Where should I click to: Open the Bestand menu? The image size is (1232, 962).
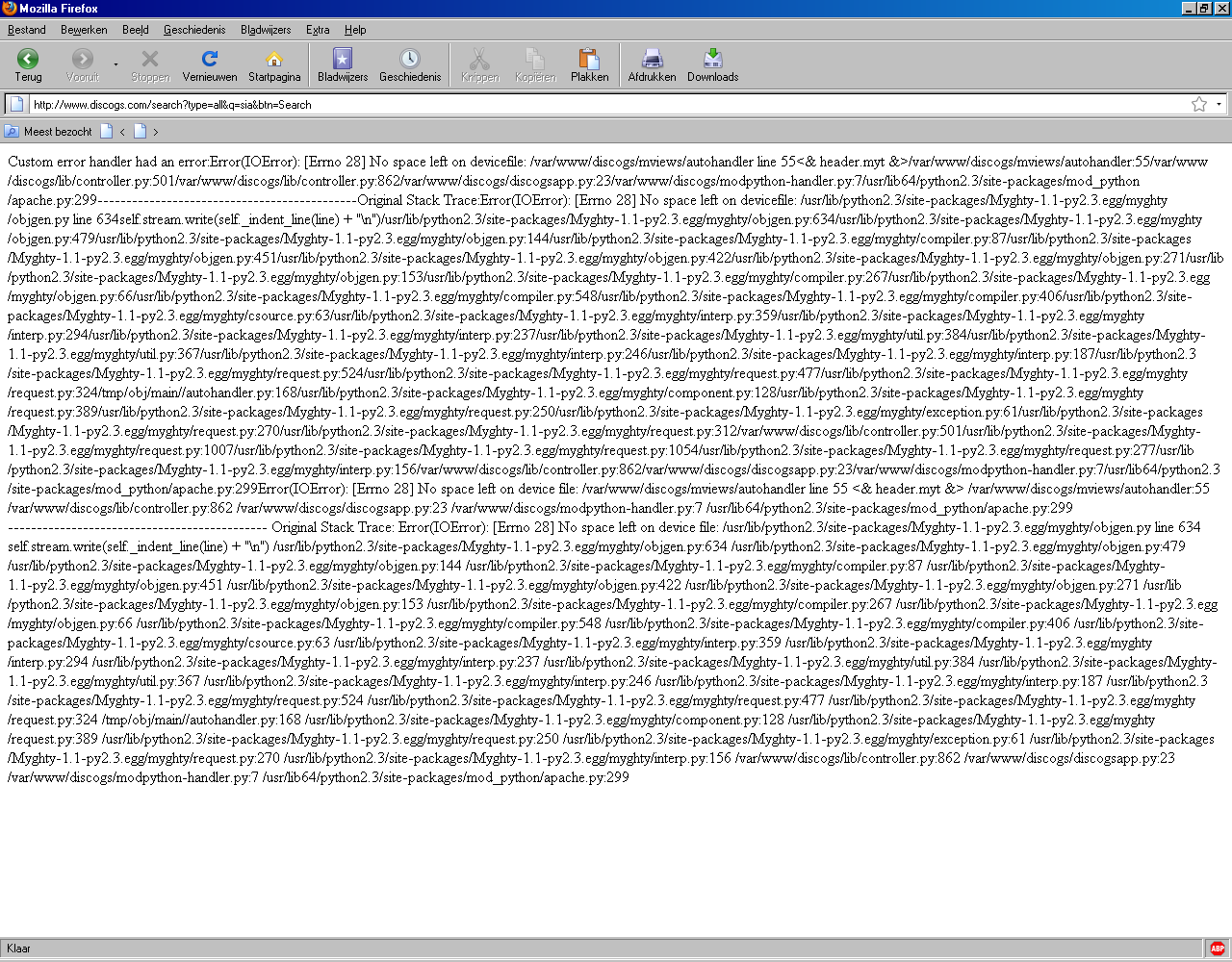point(27,30)
